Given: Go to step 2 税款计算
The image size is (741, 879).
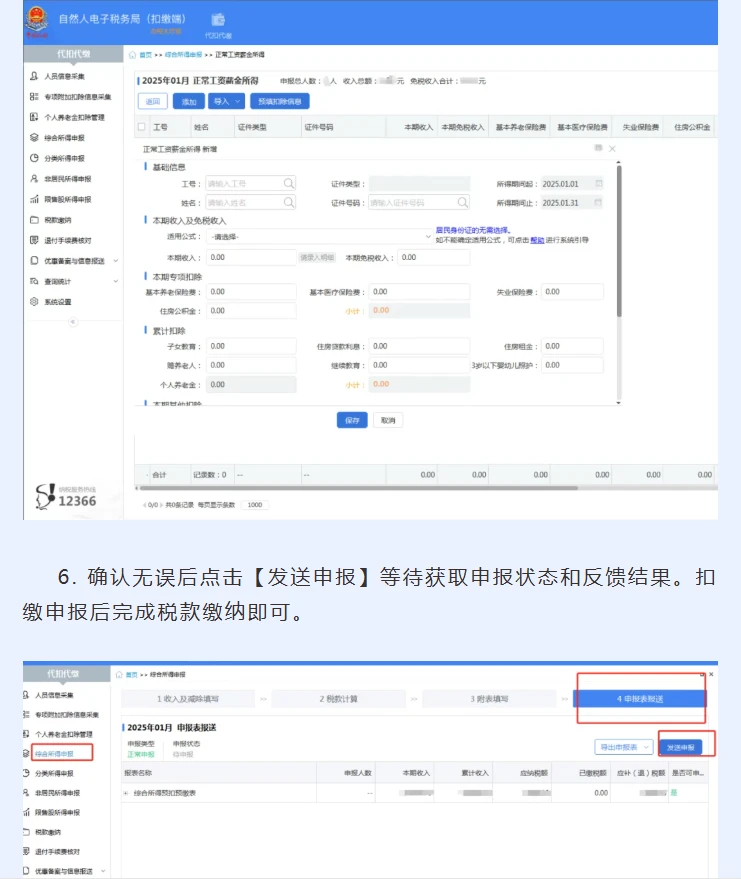Looking at the screenshot, I should 339,699.
